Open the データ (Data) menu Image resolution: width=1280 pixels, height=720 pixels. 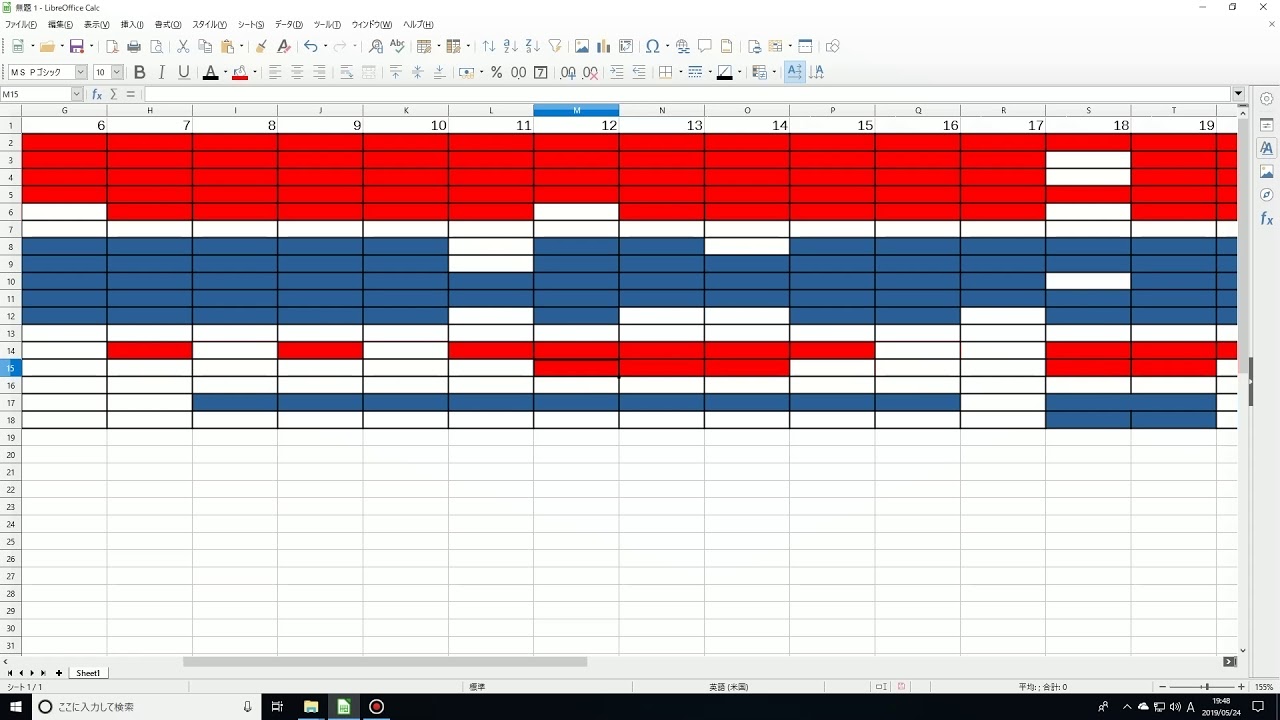pyautogui.click(x=288, y=24)
